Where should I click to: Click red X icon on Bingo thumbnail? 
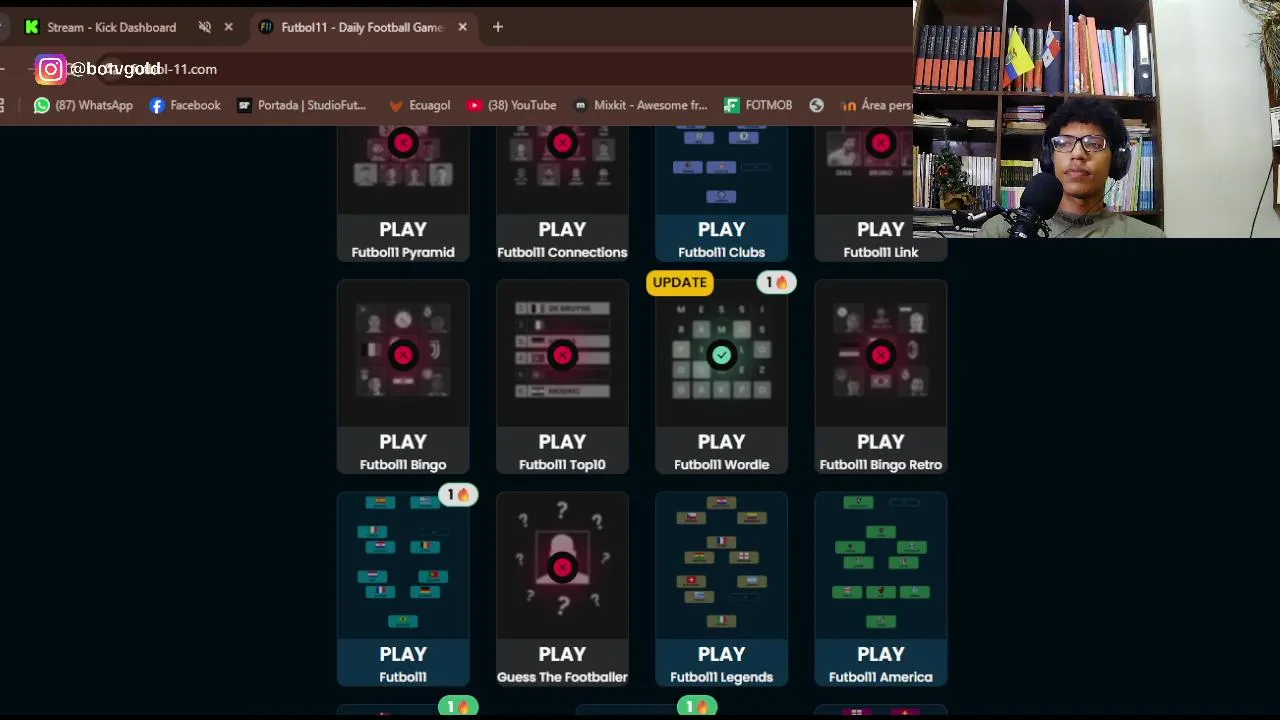tap(403, 355)
